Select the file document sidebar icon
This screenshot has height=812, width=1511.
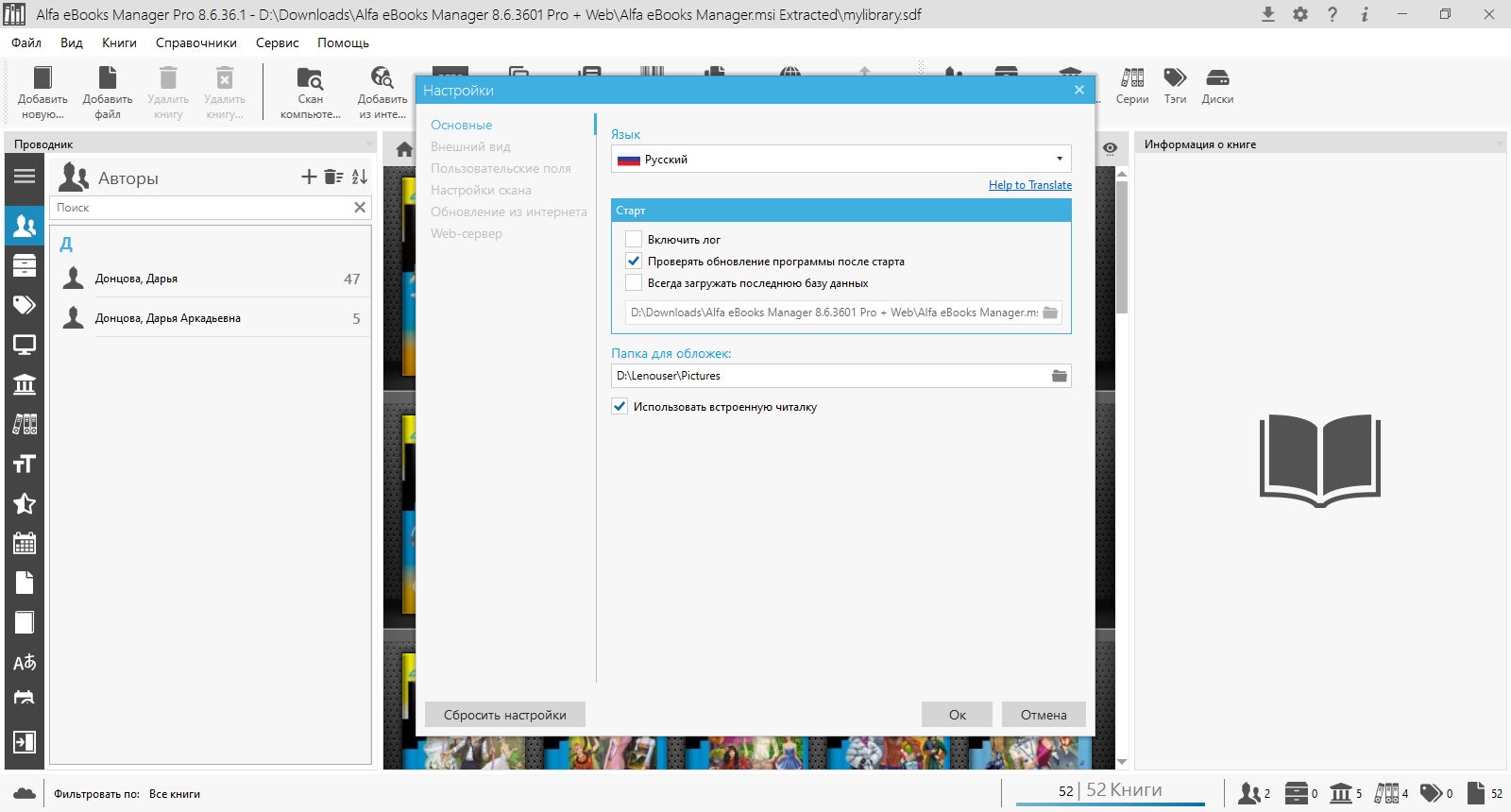point(25,583)
